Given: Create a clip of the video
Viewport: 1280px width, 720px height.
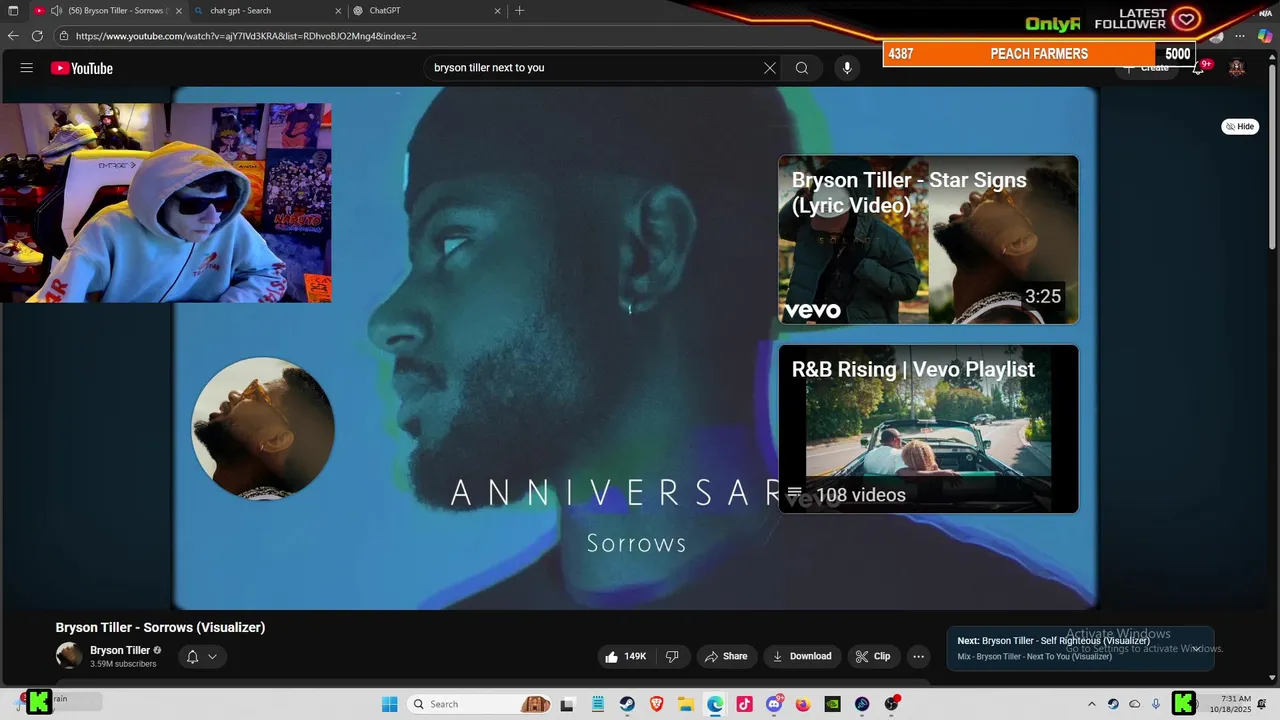Looking at the screenshot, I should [873, 656].
